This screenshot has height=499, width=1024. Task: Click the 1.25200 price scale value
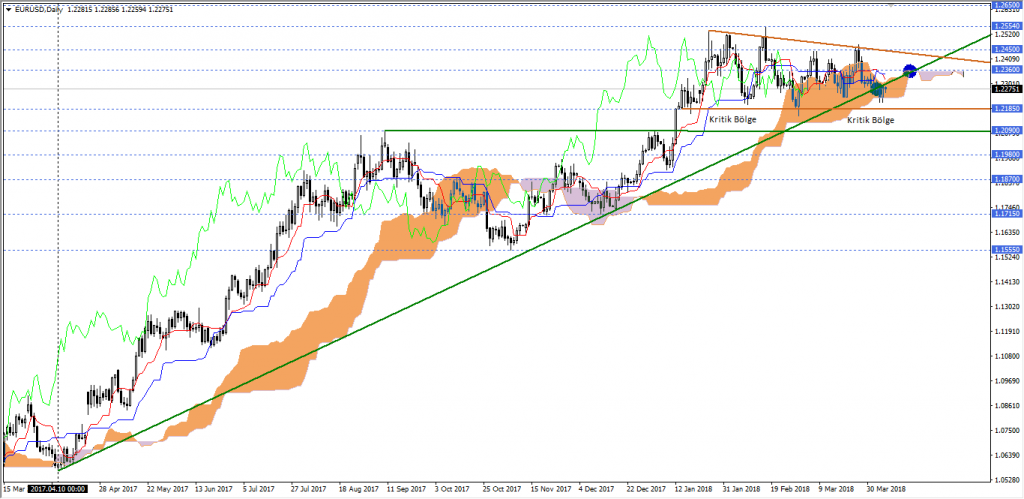1006,34
